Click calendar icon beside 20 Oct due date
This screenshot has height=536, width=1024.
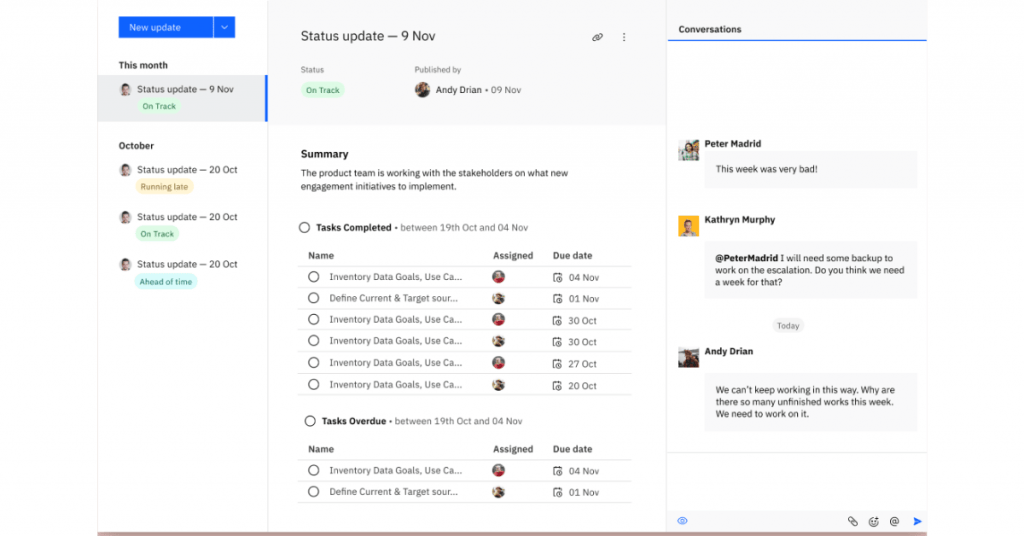(x=557, y=385)
